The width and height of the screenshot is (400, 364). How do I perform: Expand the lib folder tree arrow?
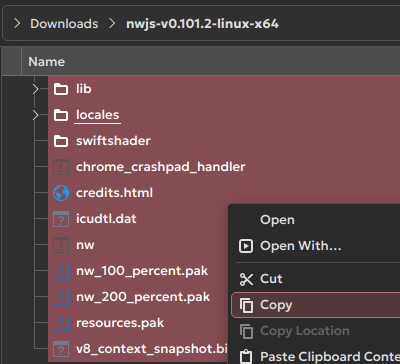(36, 89)
